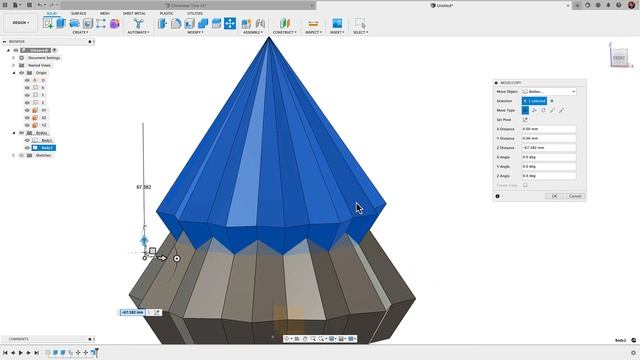Toggle visibility of Sketches folder
640x360 pixels.
click(x=22, y=156)
